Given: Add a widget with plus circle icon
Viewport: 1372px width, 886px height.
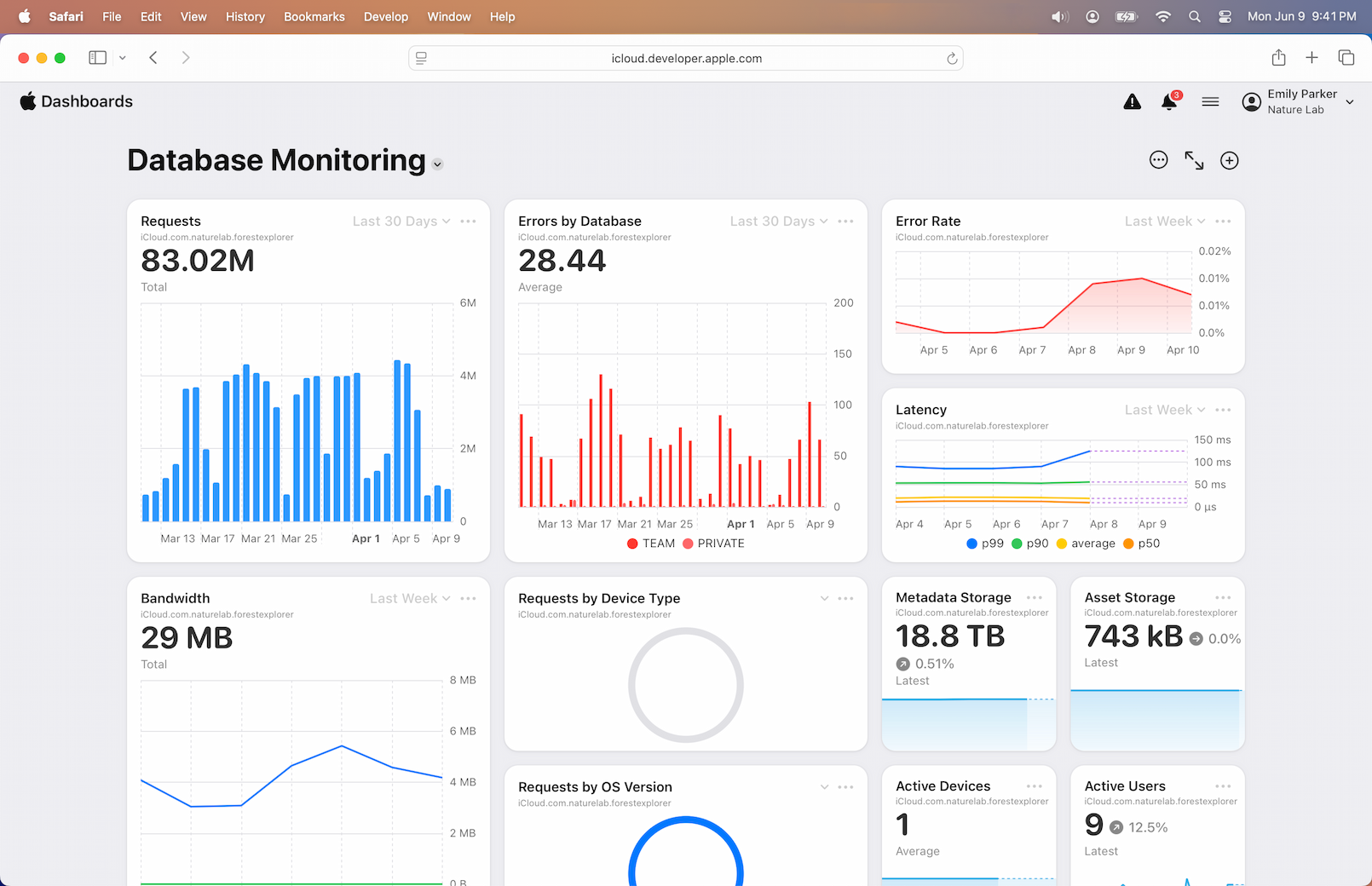Looking at the screenshot, I should [x=1229, y=160].
